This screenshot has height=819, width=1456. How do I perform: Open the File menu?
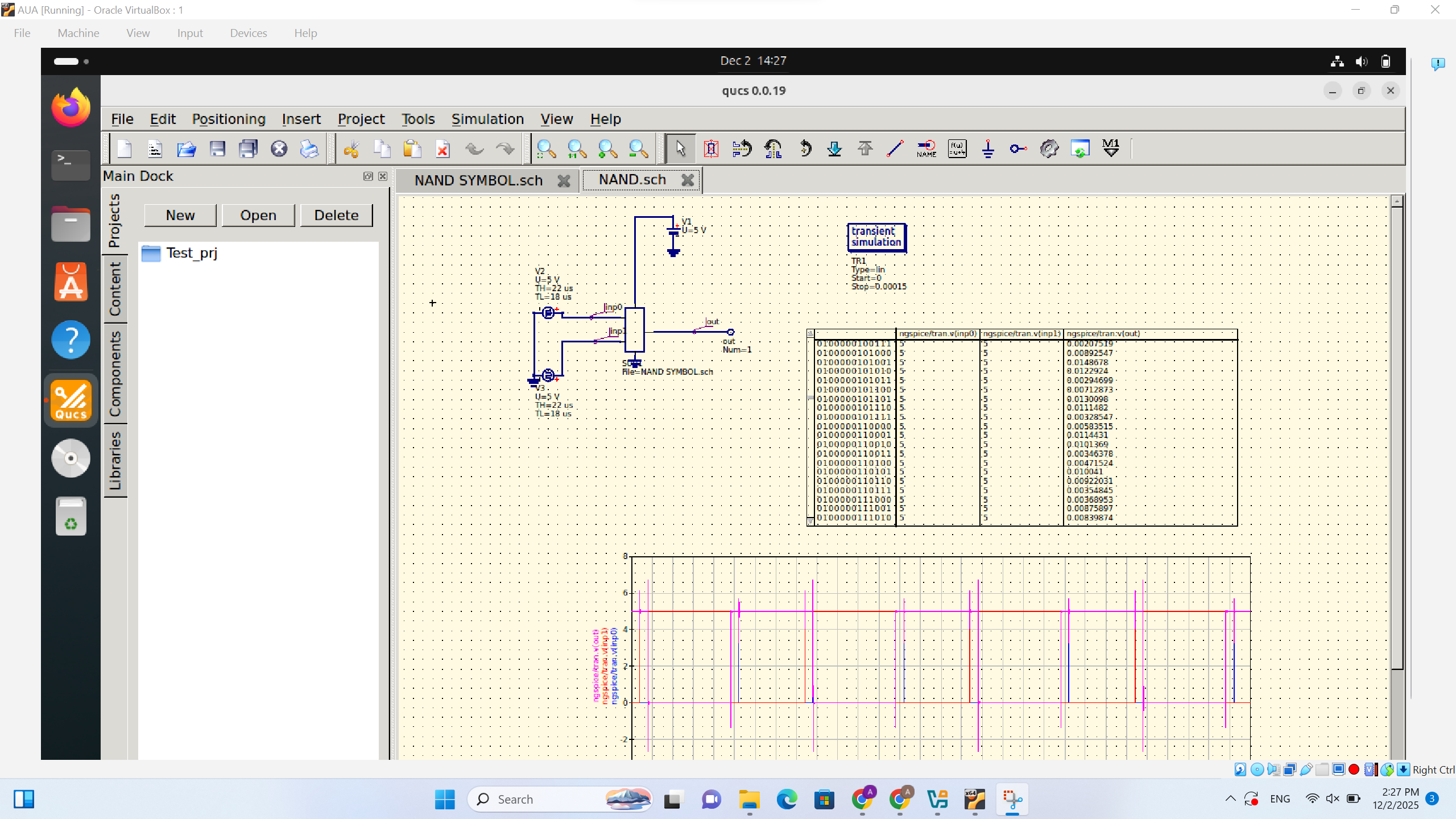[x=122, y=119]
